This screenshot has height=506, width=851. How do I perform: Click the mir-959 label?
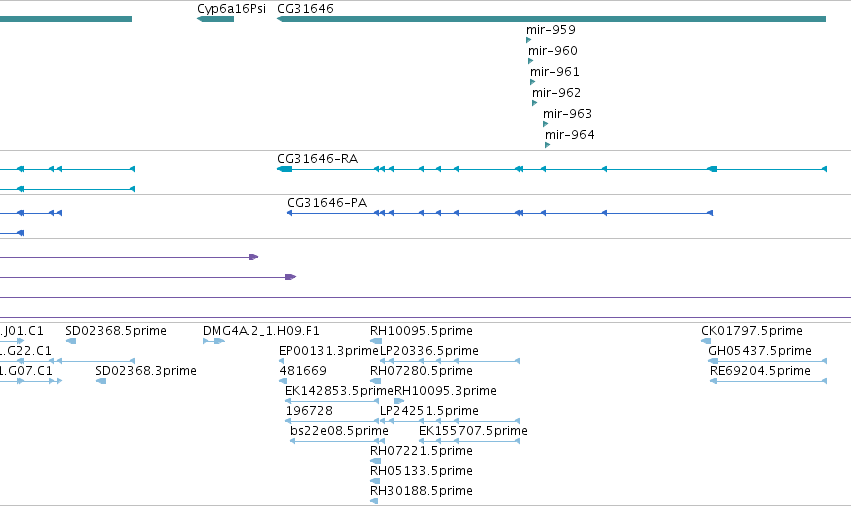coord(550,30)
